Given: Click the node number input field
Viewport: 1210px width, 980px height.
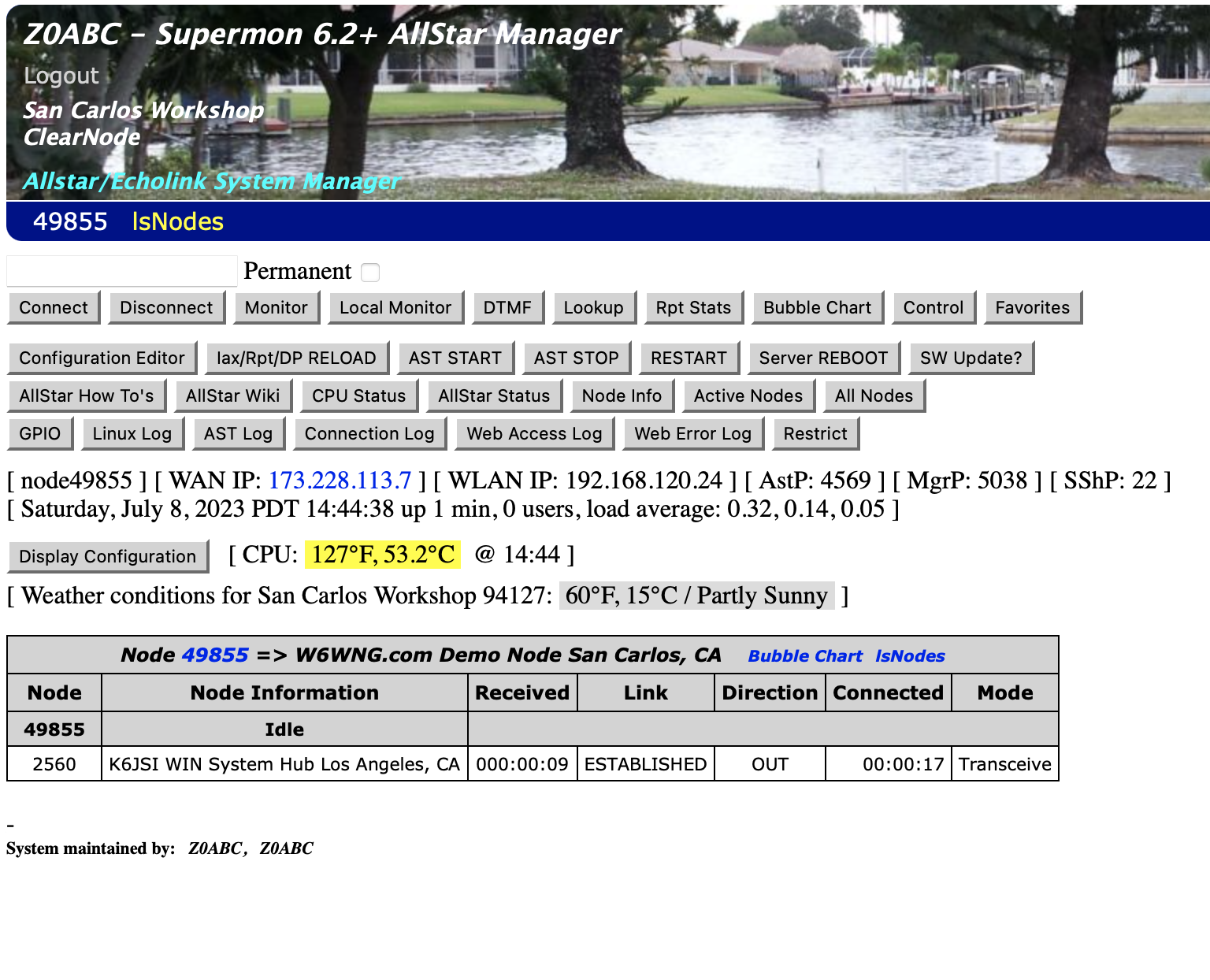Looking at the screenshot, I should [x=122, y=271].
